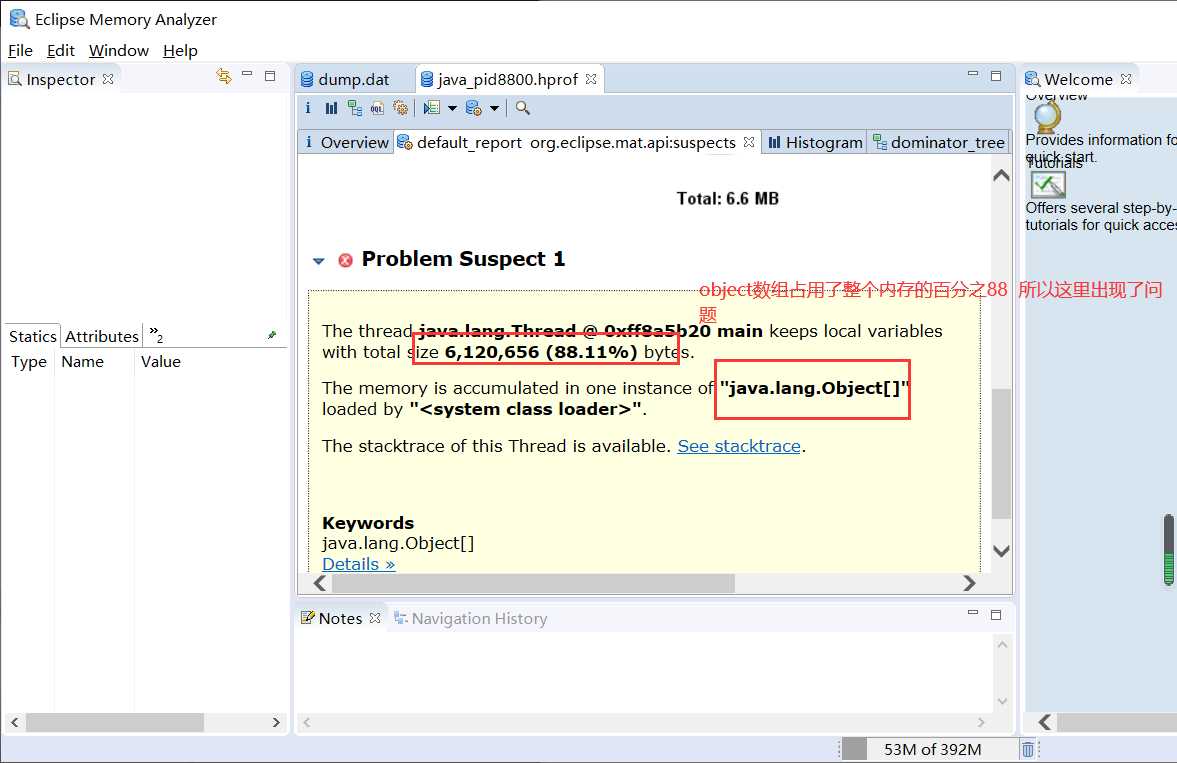Click the report scroll left arrow
This screenshot has width=1177, height=763.
click(320, 583)
